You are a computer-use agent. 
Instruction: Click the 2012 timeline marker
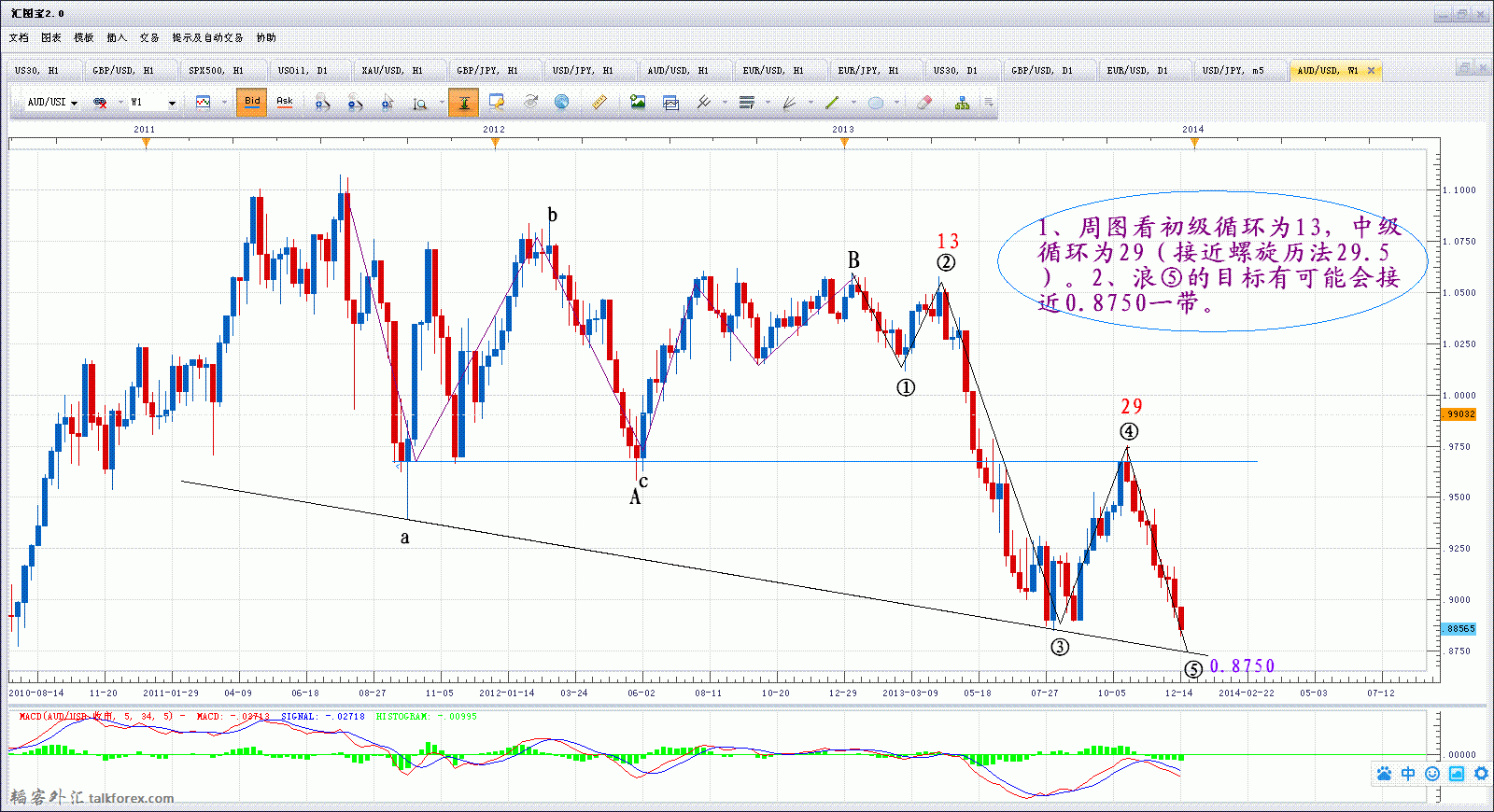point(495,143)
